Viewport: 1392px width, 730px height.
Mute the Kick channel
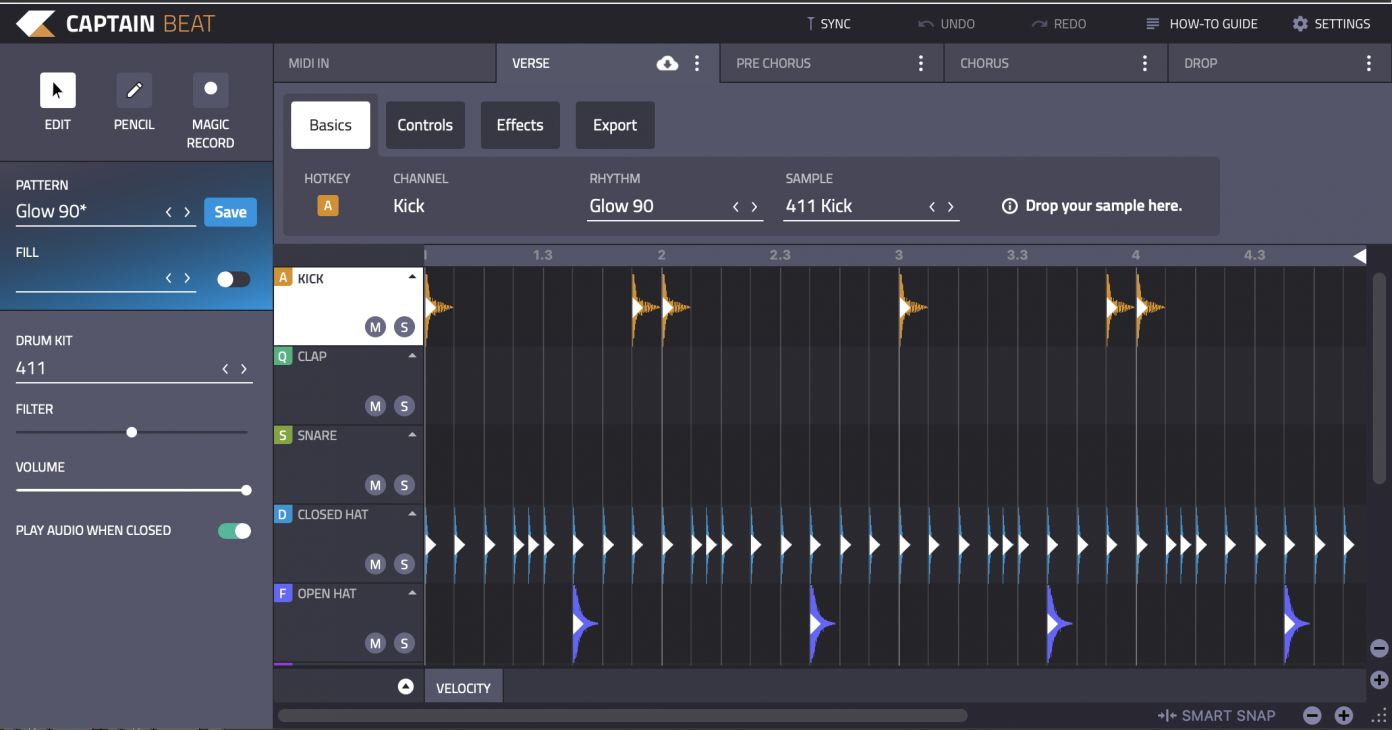375,327
